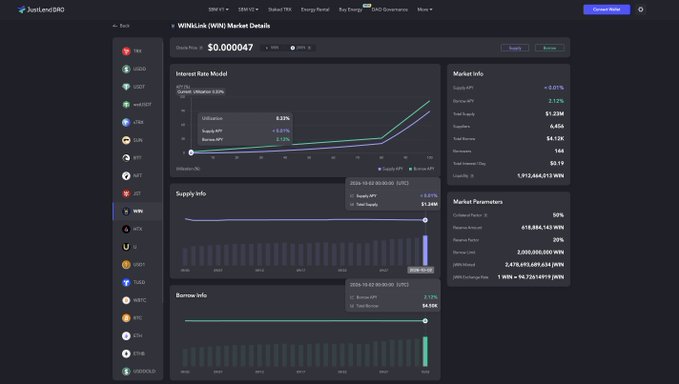
Task: Expand the SBM V2 dropdown menu
Action: click(x=248, y=10)
